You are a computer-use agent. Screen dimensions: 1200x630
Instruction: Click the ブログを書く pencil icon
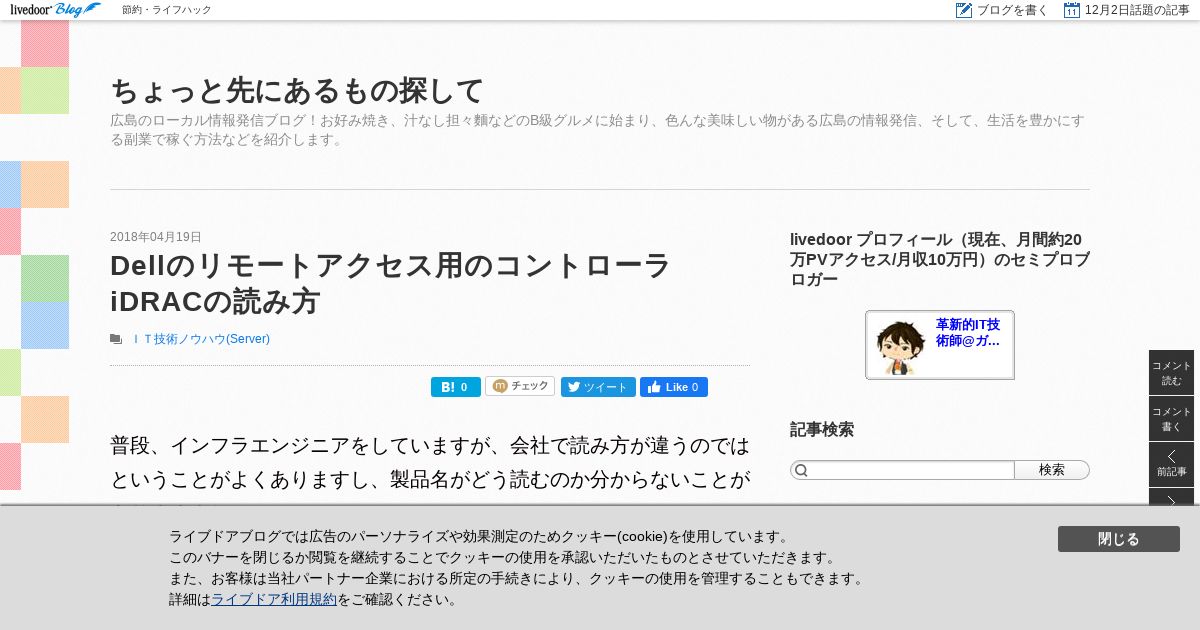964,10
